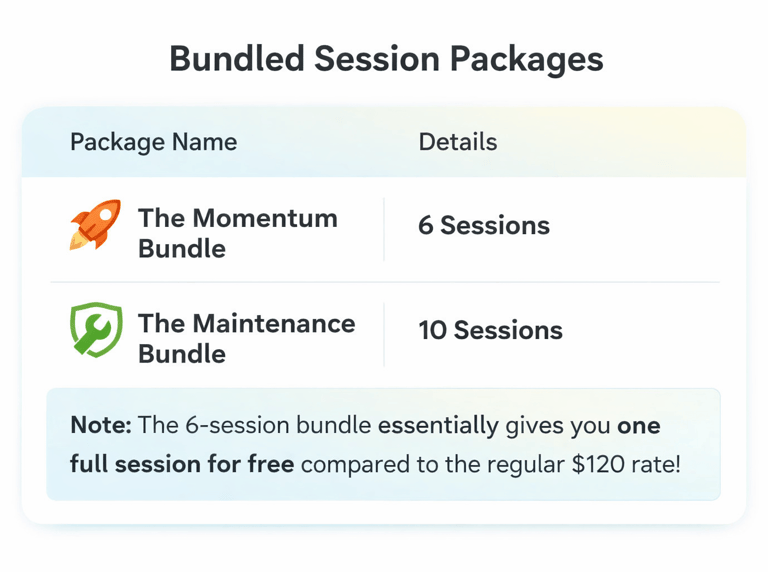Select The Maintenance Bundle package name
The height and width of the screenshot is (572, 768).
pyautogui.click(x=246, y=338)
